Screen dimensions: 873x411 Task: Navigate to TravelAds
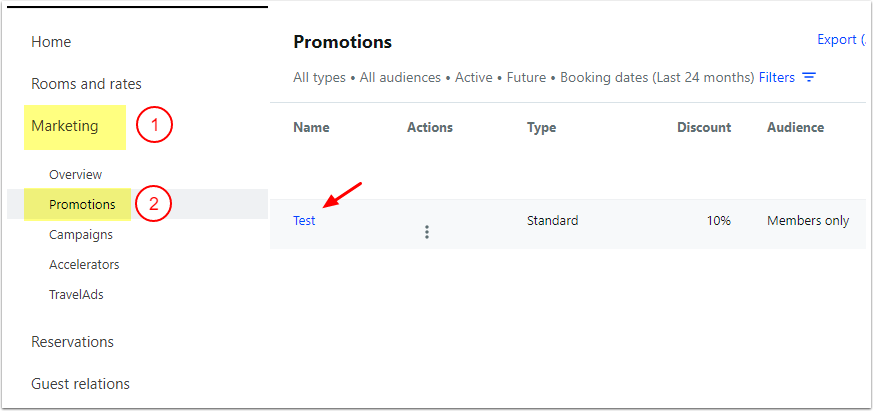76,295
